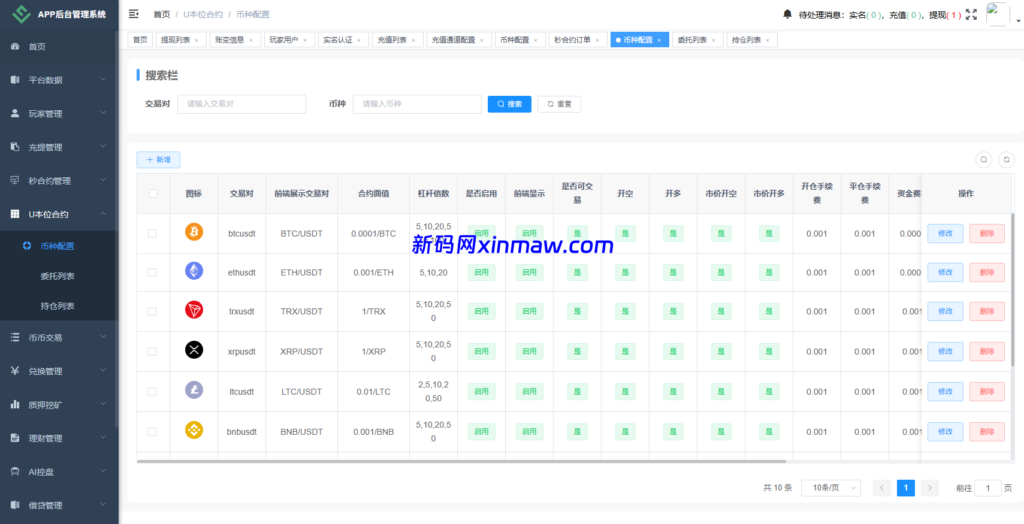Screen dimensions: 1024x524
Task: Click the XRP coin icon in xrpusdt row
Action: click(x=194, y=351)
